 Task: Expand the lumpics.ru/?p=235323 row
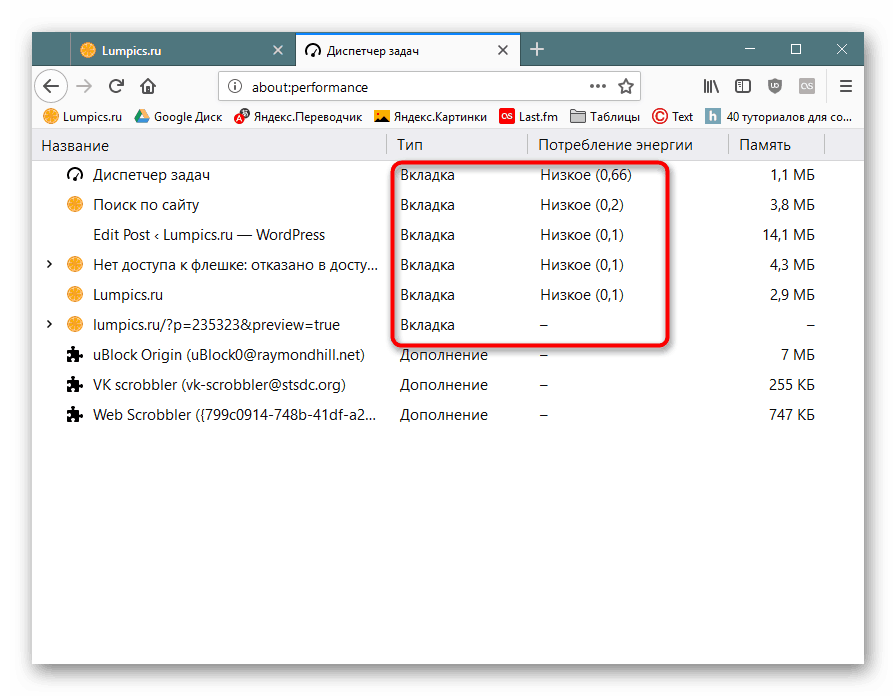pyautogui.click(x=49, y=324)
